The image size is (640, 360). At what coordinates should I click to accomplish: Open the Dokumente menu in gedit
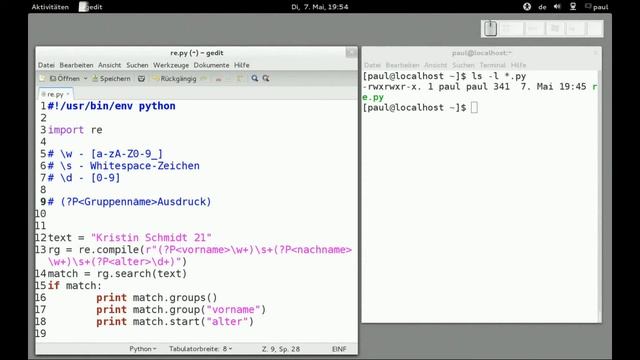211,65
